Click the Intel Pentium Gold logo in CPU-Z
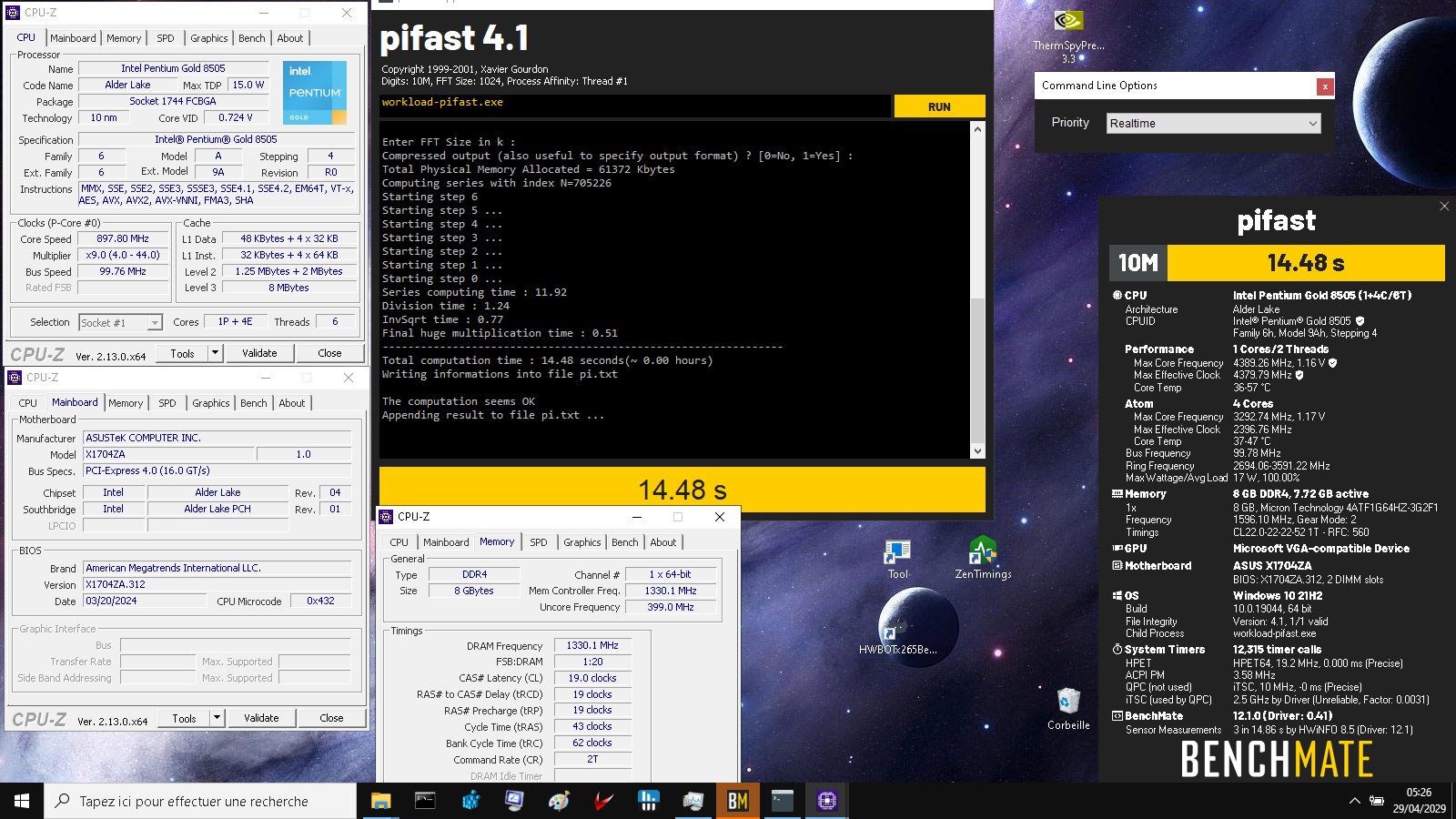Screen dimensions: 1456x819 315,92
